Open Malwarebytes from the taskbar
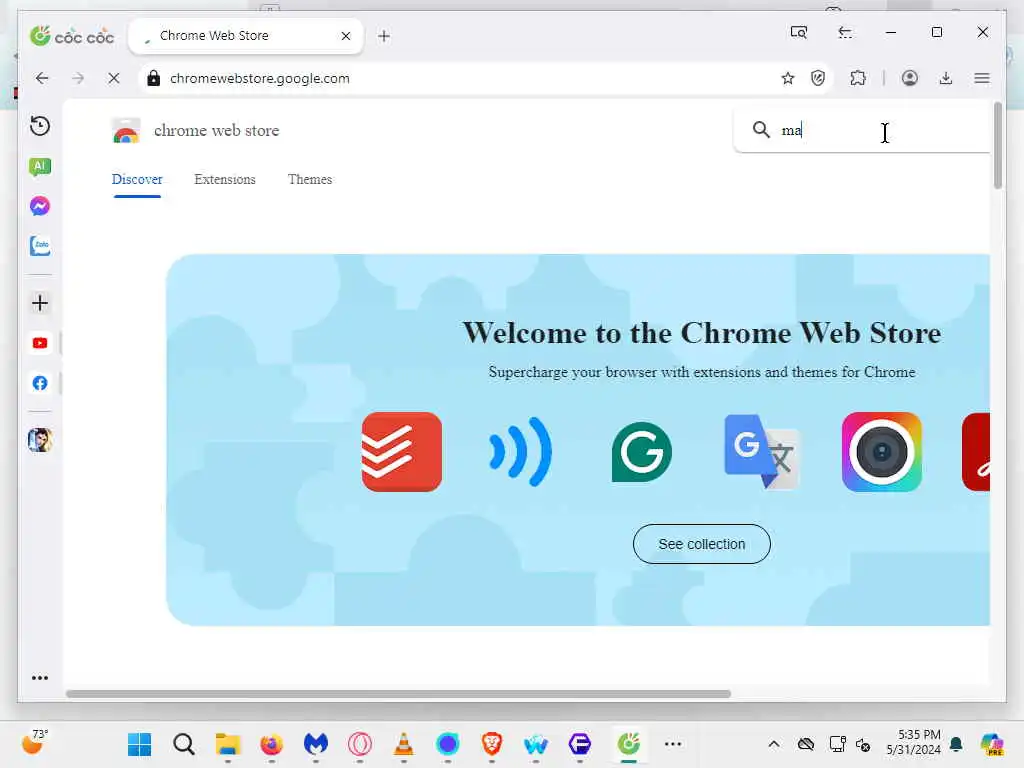 point(315,744)
